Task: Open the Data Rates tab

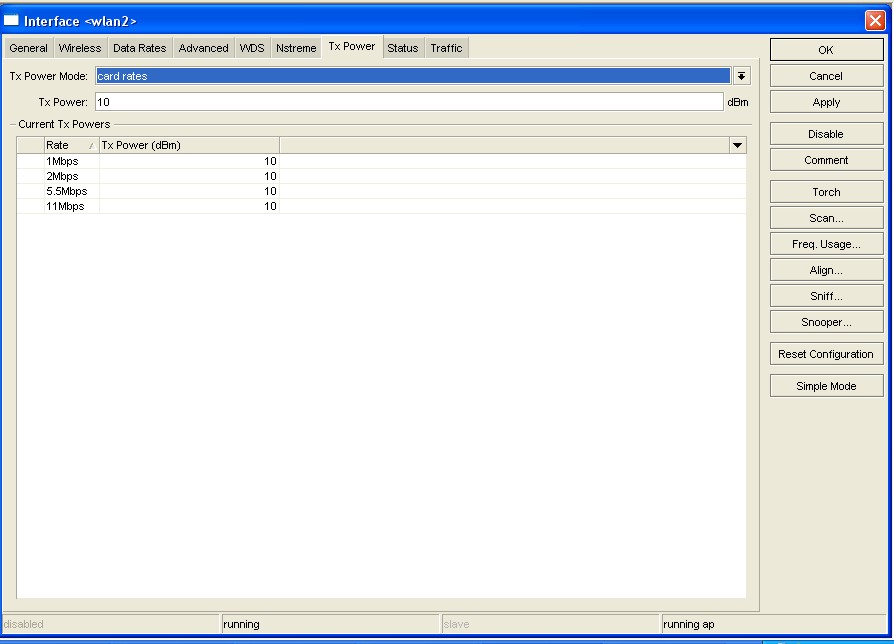Action: click(x=140, y=48)
